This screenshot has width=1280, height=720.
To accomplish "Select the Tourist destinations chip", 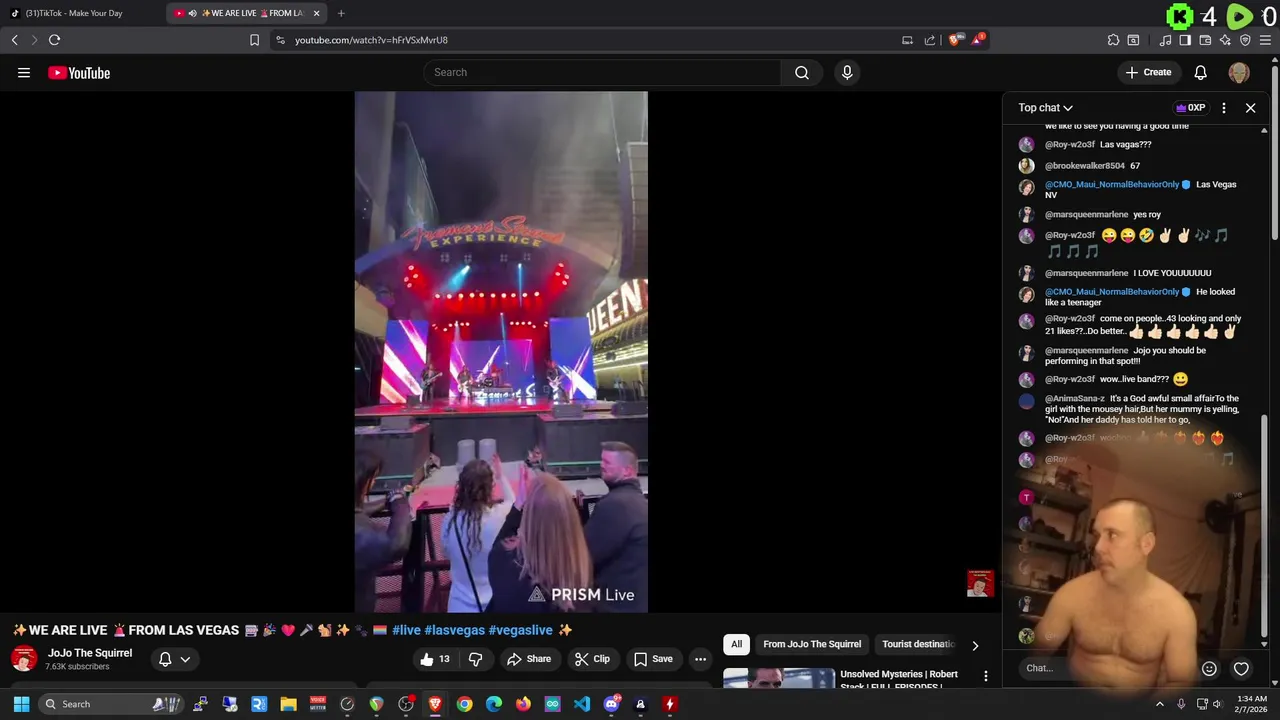I will point(917,644).
